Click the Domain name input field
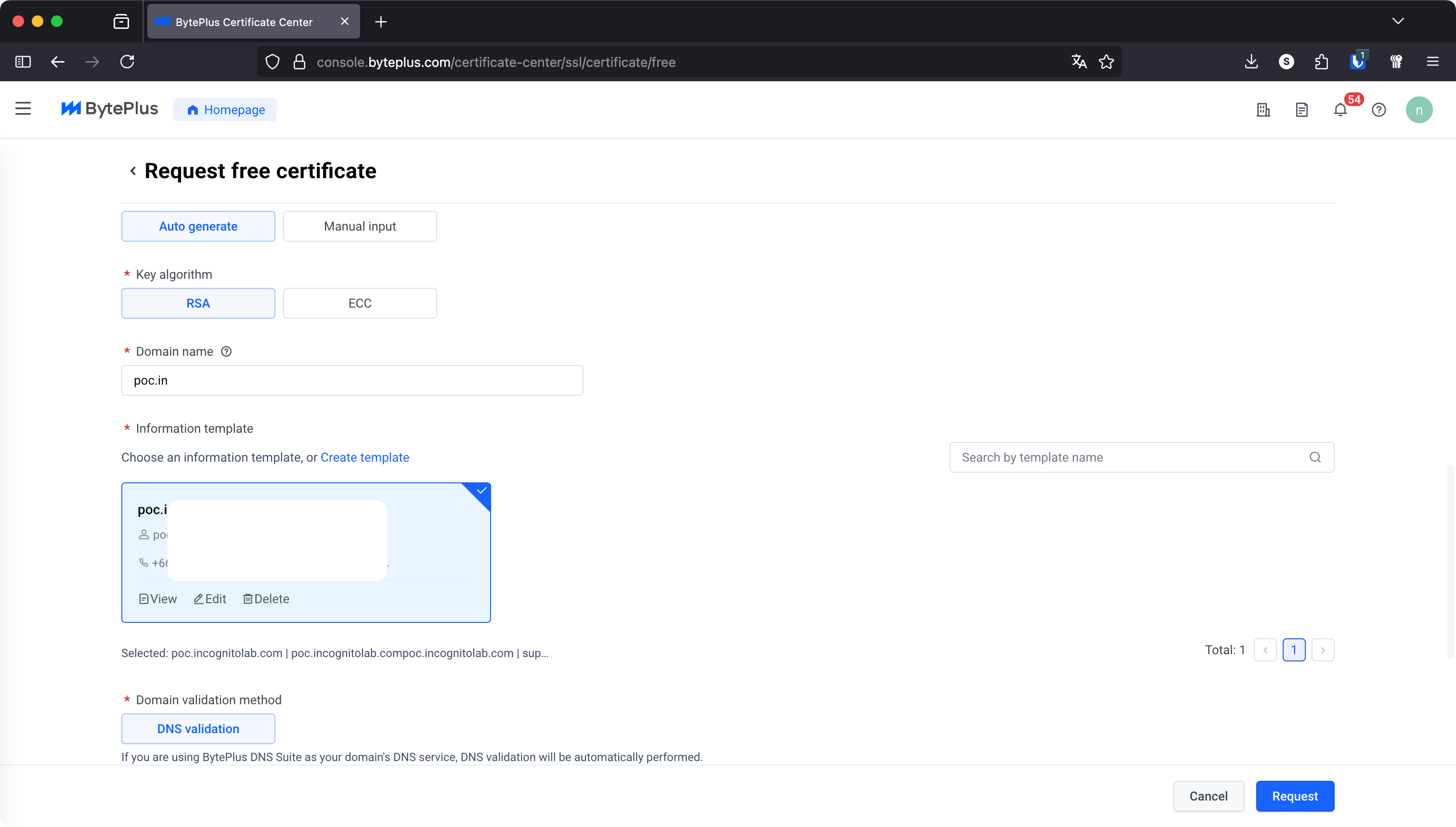Image resolution: width=1456 pixels, height=827 pixels. pyautogui.click(x=352, y=381)
